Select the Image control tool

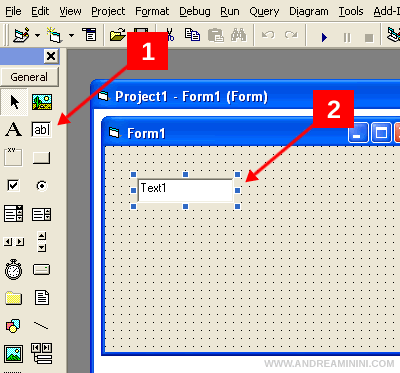click(x=14, y=354)
